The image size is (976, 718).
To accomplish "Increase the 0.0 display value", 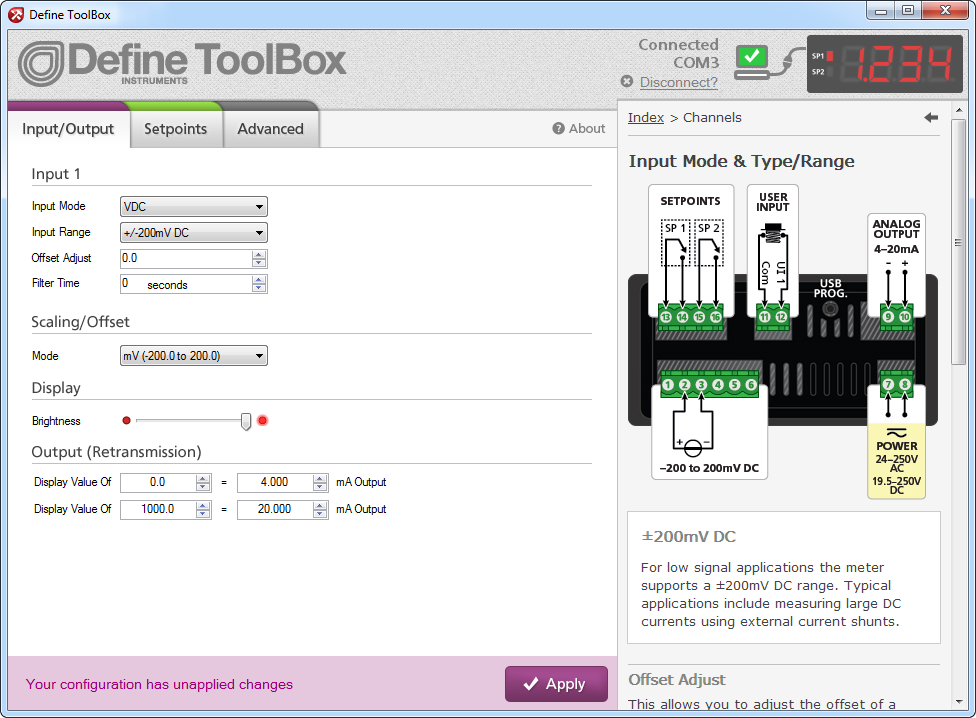I will (203, 478).
